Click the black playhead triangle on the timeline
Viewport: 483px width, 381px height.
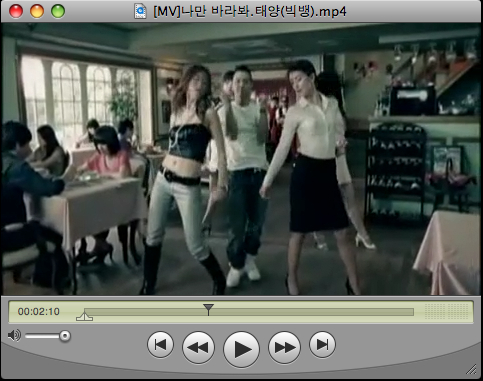(208, 309)
